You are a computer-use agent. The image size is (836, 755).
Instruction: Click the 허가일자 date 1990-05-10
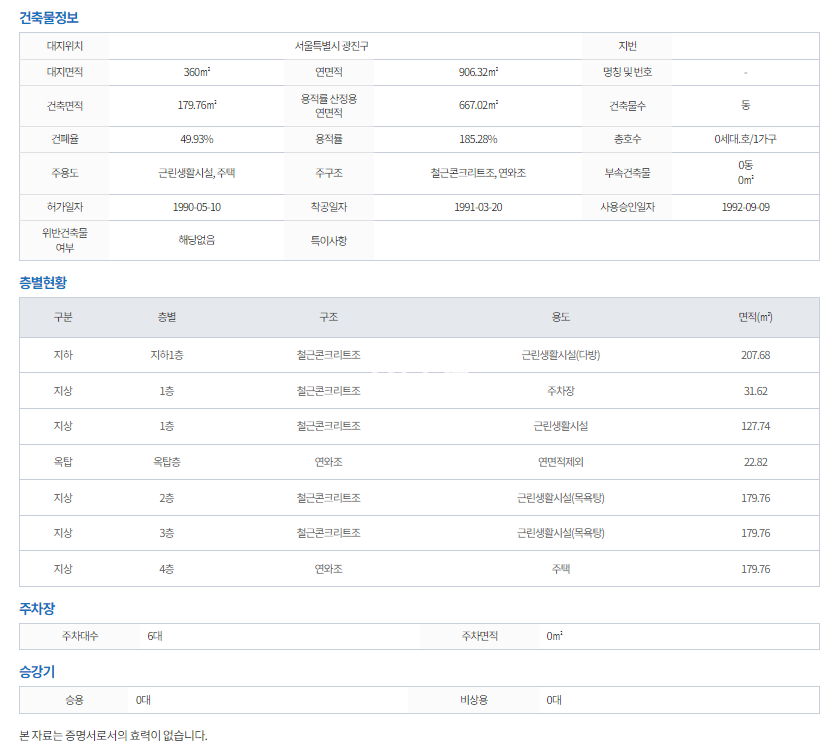click(x=196, y=207)
